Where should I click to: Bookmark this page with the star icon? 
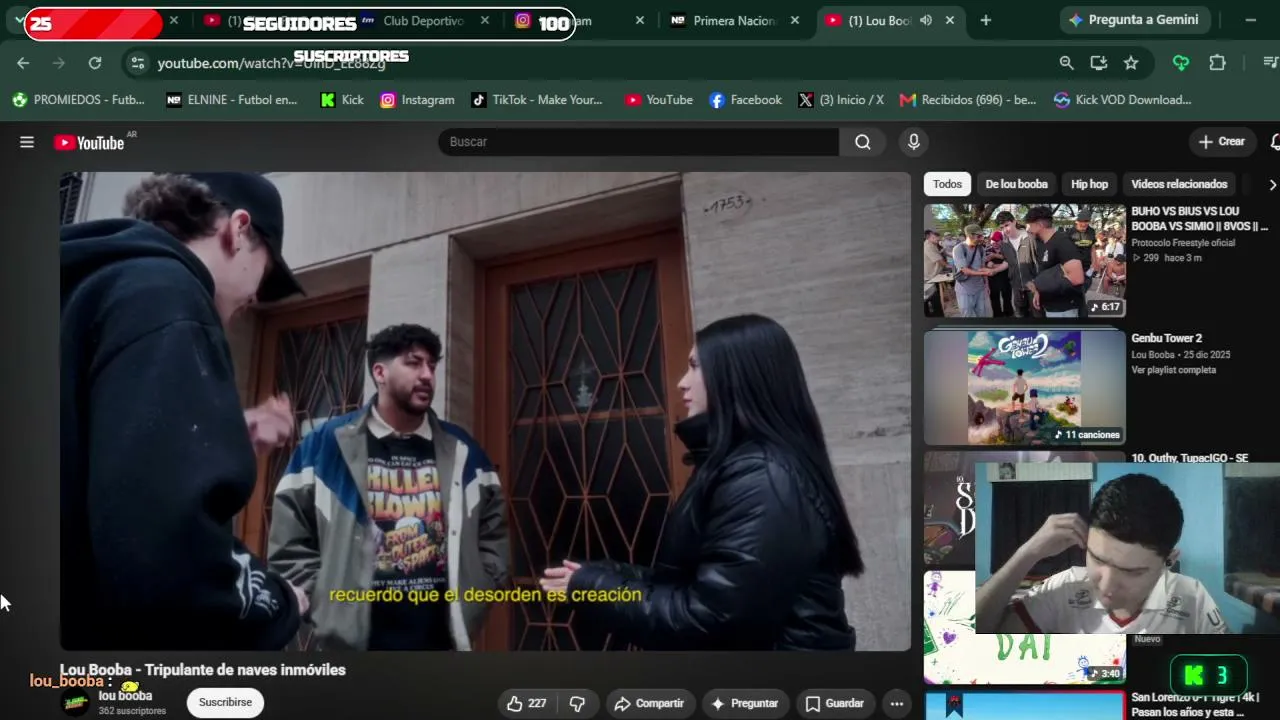tap(1131, 63)
